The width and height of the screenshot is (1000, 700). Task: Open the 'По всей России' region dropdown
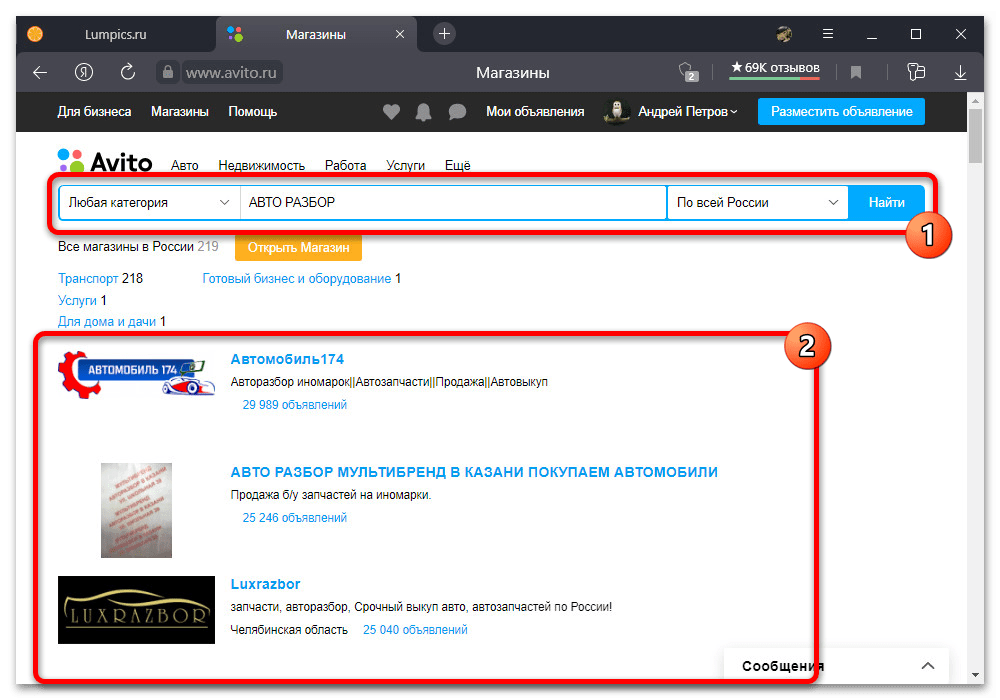(757, 202)
